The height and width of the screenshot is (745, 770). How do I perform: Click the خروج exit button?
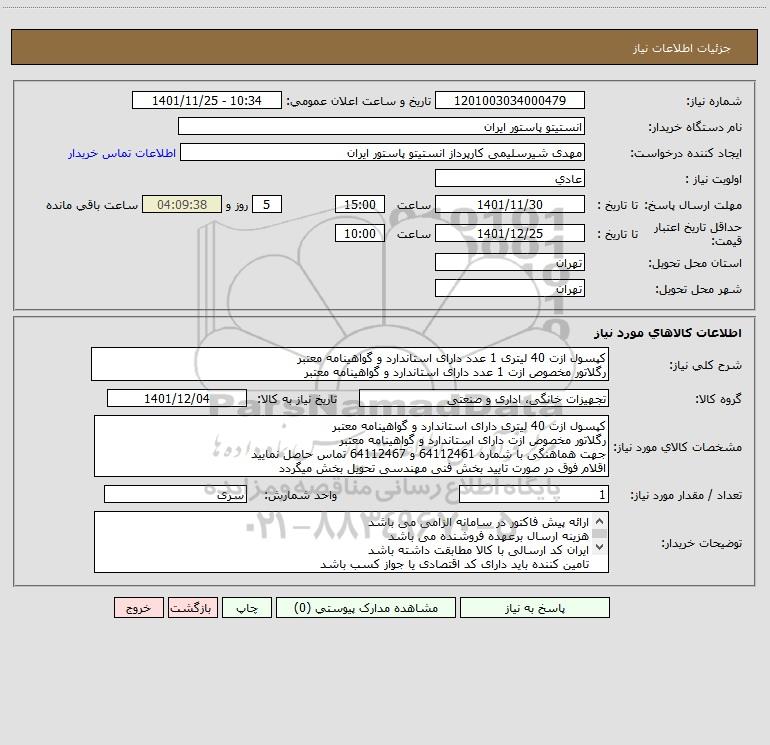click(x=138, y=608)
